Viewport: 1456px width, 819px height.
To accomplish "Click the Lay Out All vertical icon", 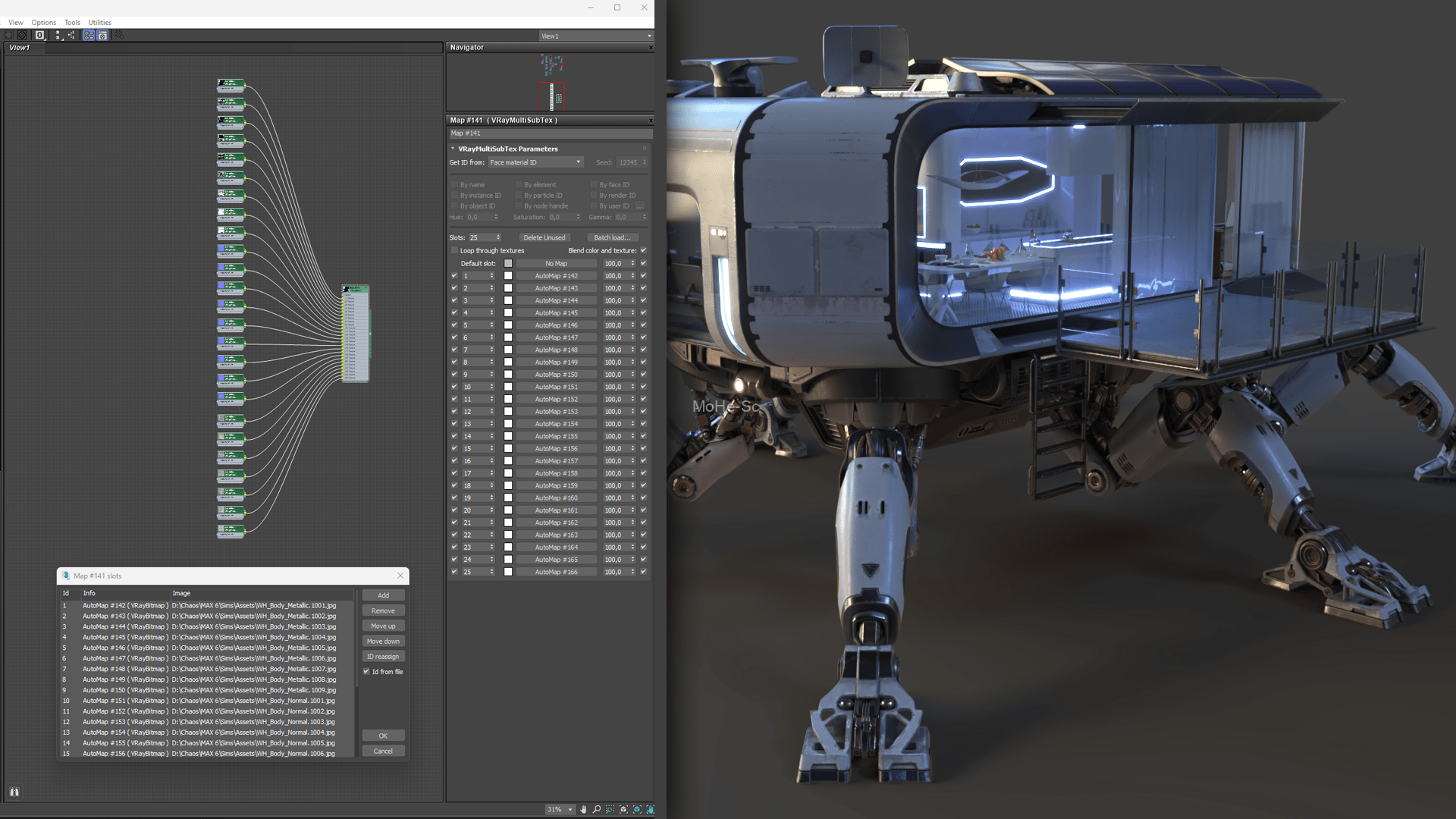I will coord(58,36).
